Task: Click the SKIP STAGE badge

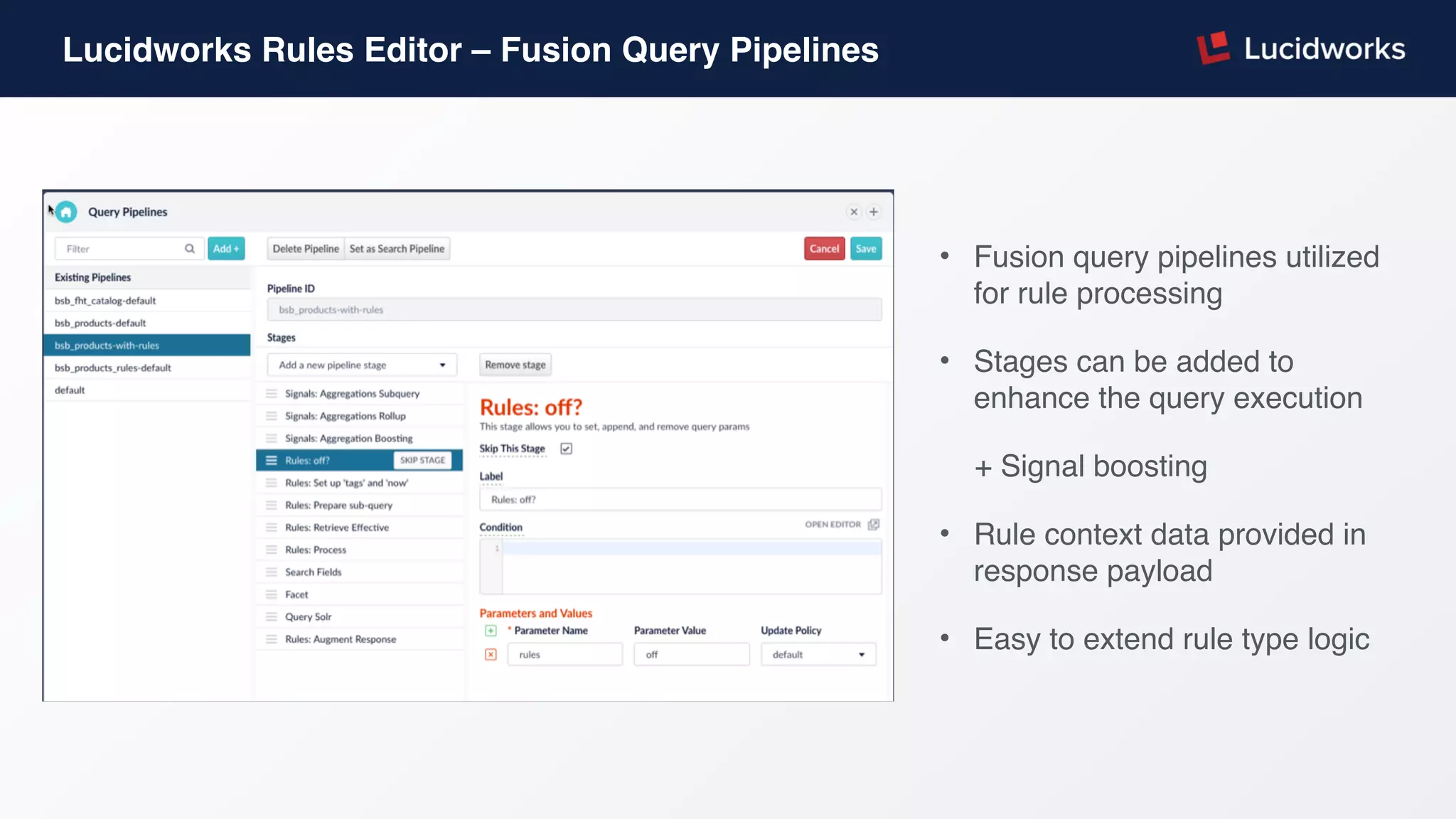Action: (x=422, y=461)
